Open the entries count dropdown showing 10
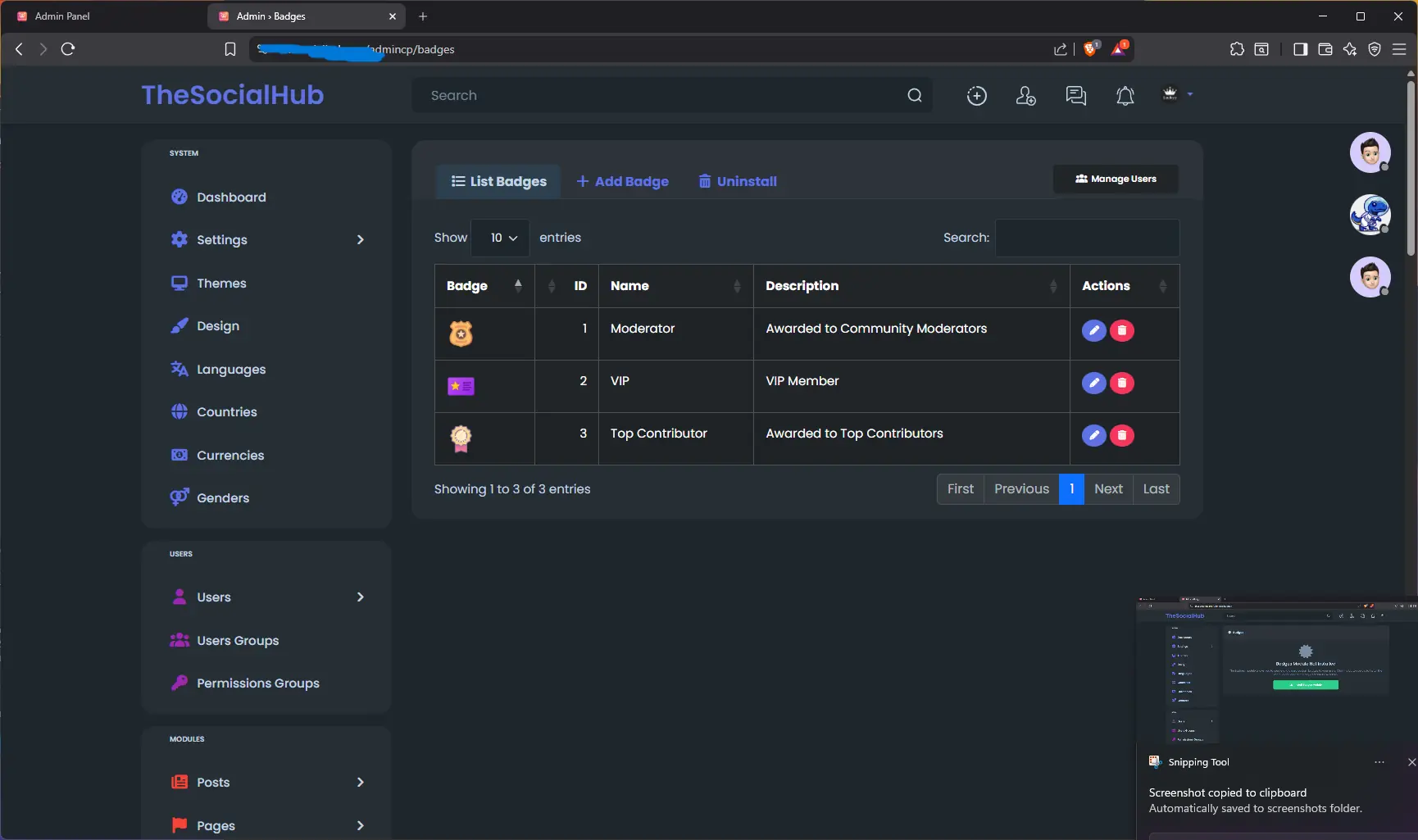Image resolution: width=1418 pixels, height=840 pixels. point(500,238)
